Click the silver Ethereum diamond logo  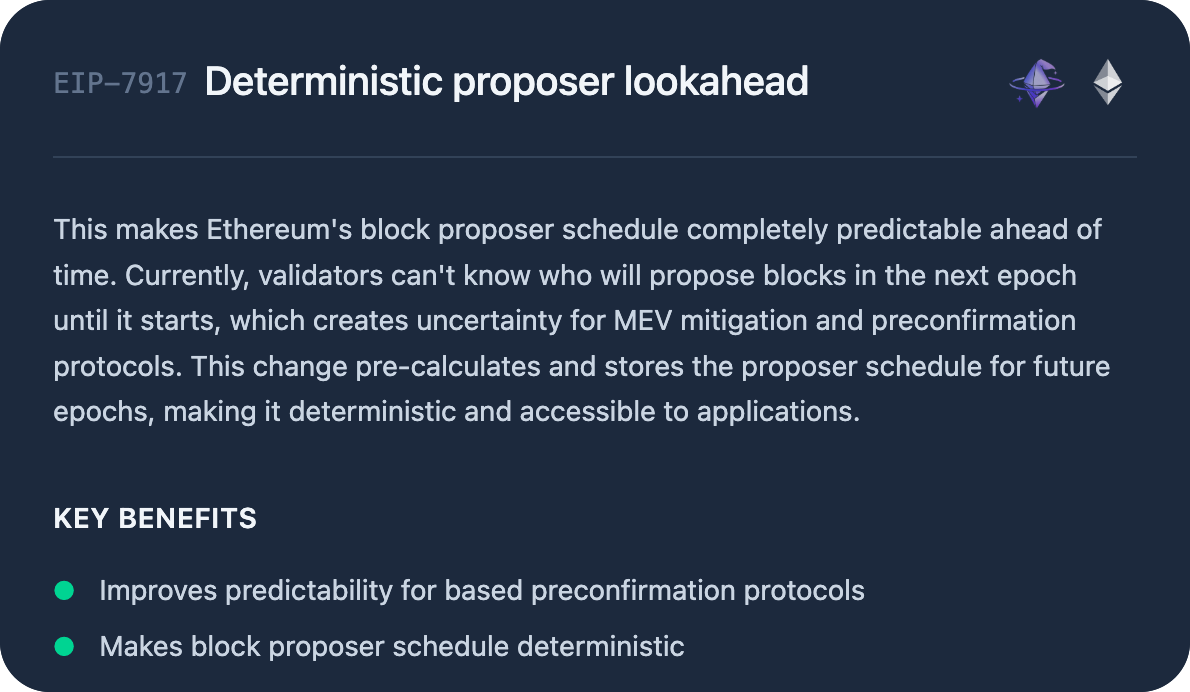point(1107,83)
